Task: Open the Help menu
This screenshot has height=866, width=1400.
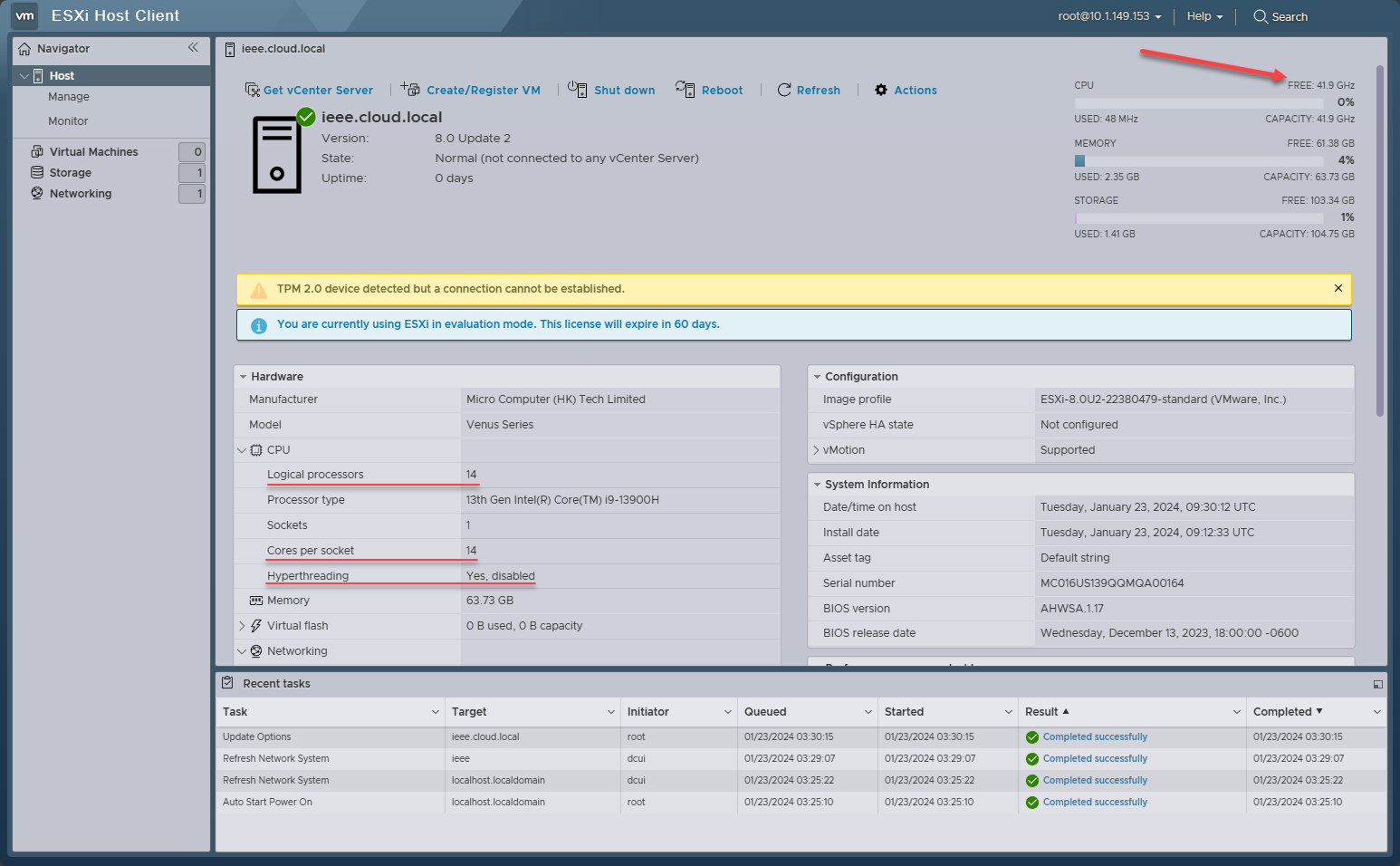Action: [1204, 16]
